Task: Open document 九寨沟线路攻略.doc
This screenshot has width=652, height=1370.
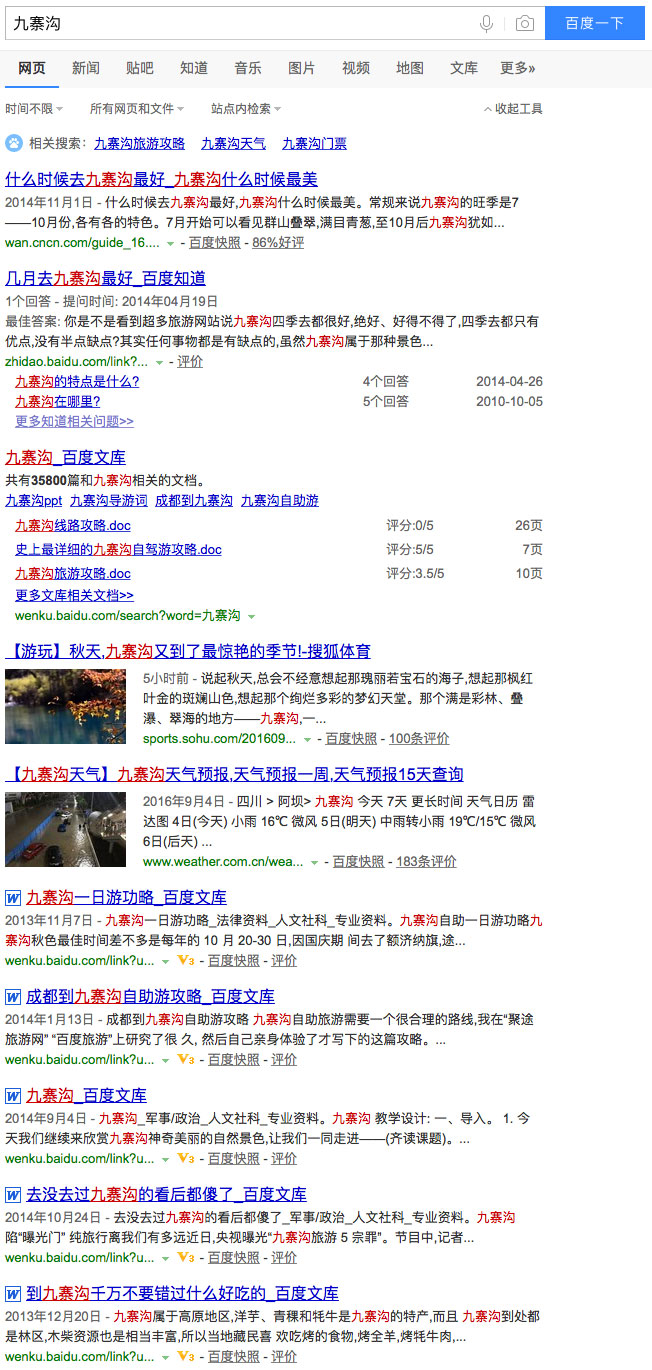Action: (73, 525)
